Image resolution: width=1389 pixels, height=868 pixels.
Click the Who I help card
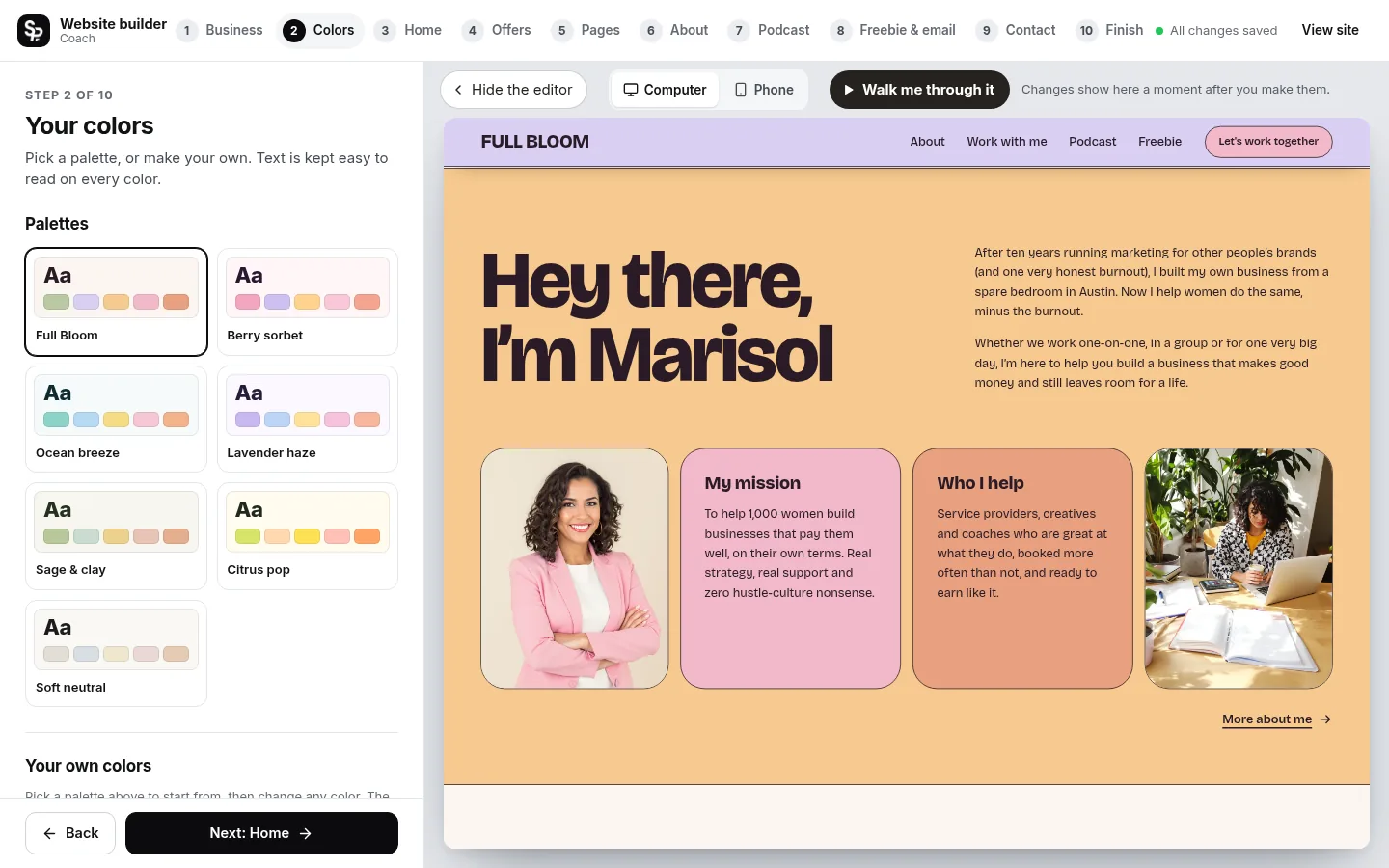point(1022,568)
